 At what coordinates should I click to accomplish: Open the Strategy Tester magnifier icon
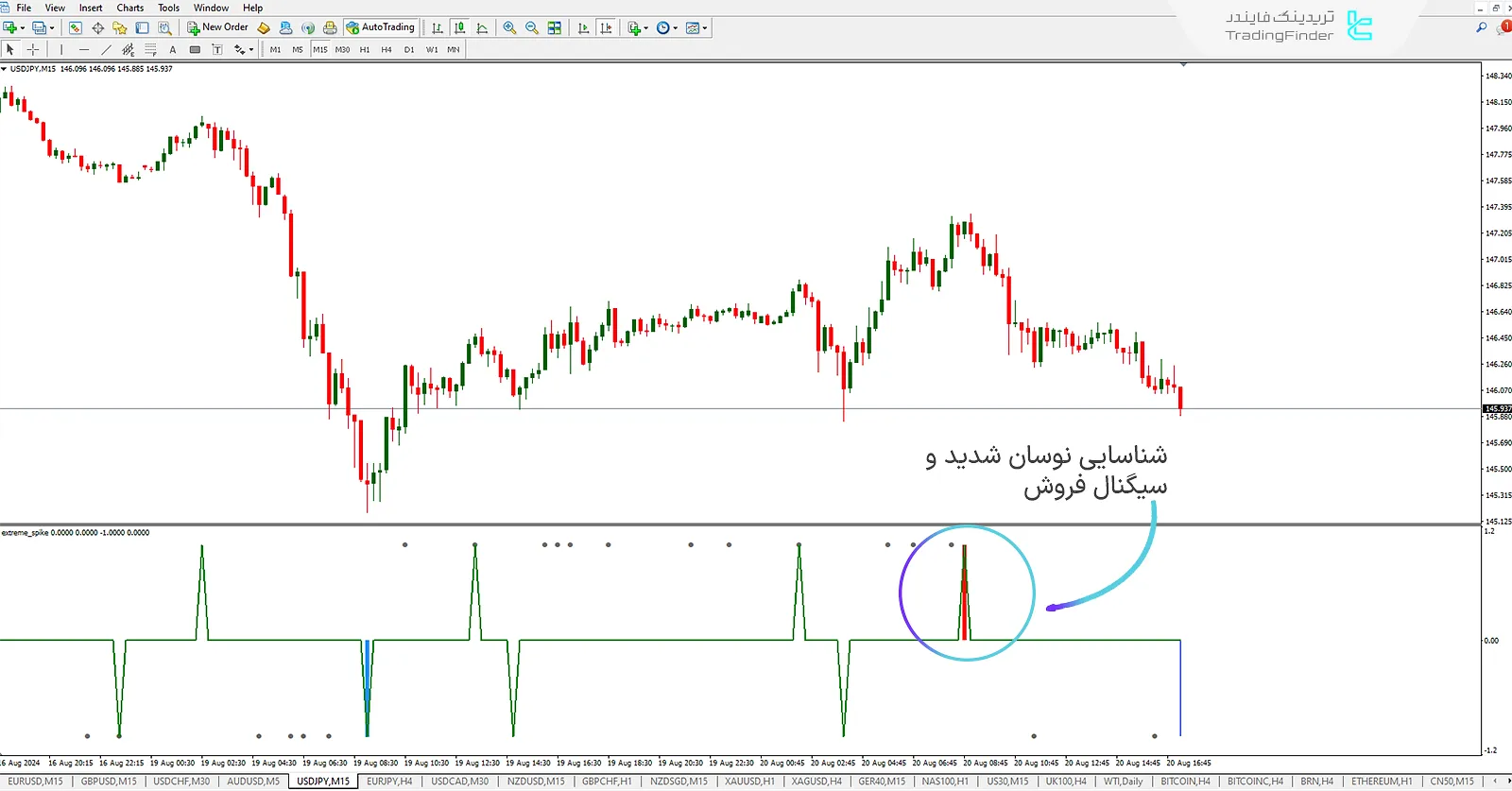[x=164, y=27]
